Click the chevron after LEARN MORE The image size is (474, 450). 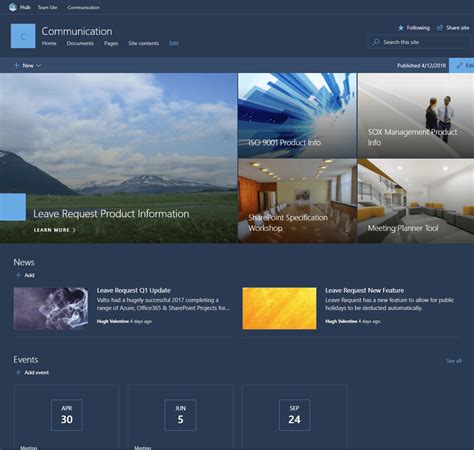(74, 230)
